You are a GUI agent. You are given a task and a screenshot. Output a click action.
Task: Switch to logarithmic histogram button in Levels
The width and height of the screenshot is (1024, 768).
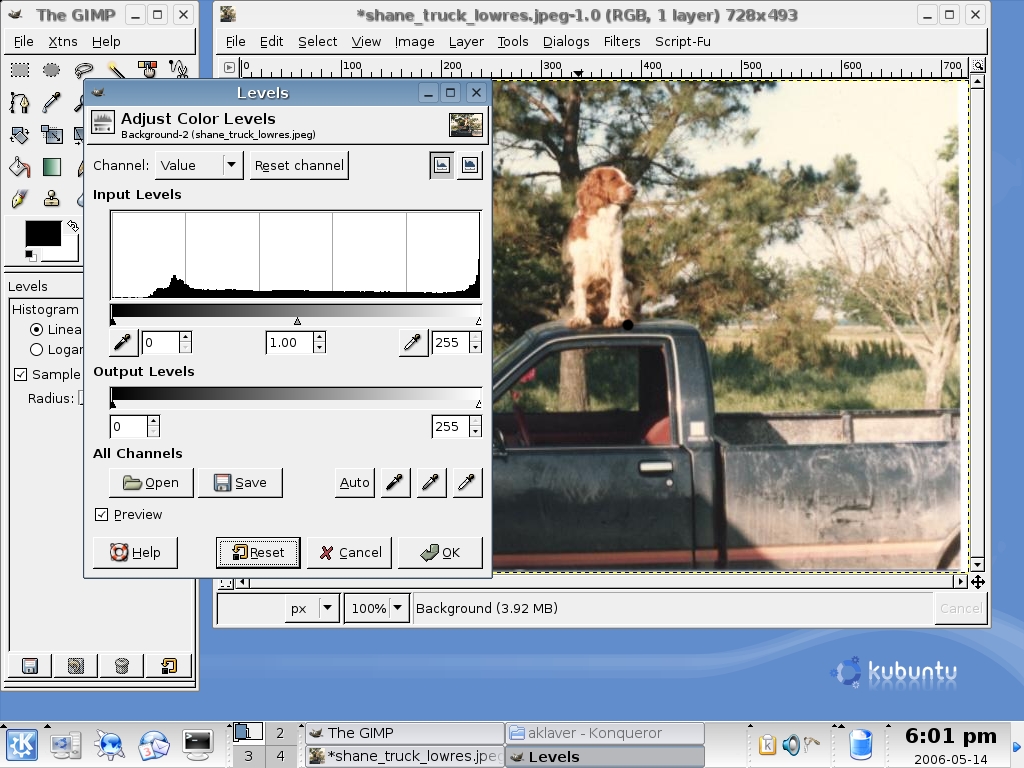pos(469,166)
